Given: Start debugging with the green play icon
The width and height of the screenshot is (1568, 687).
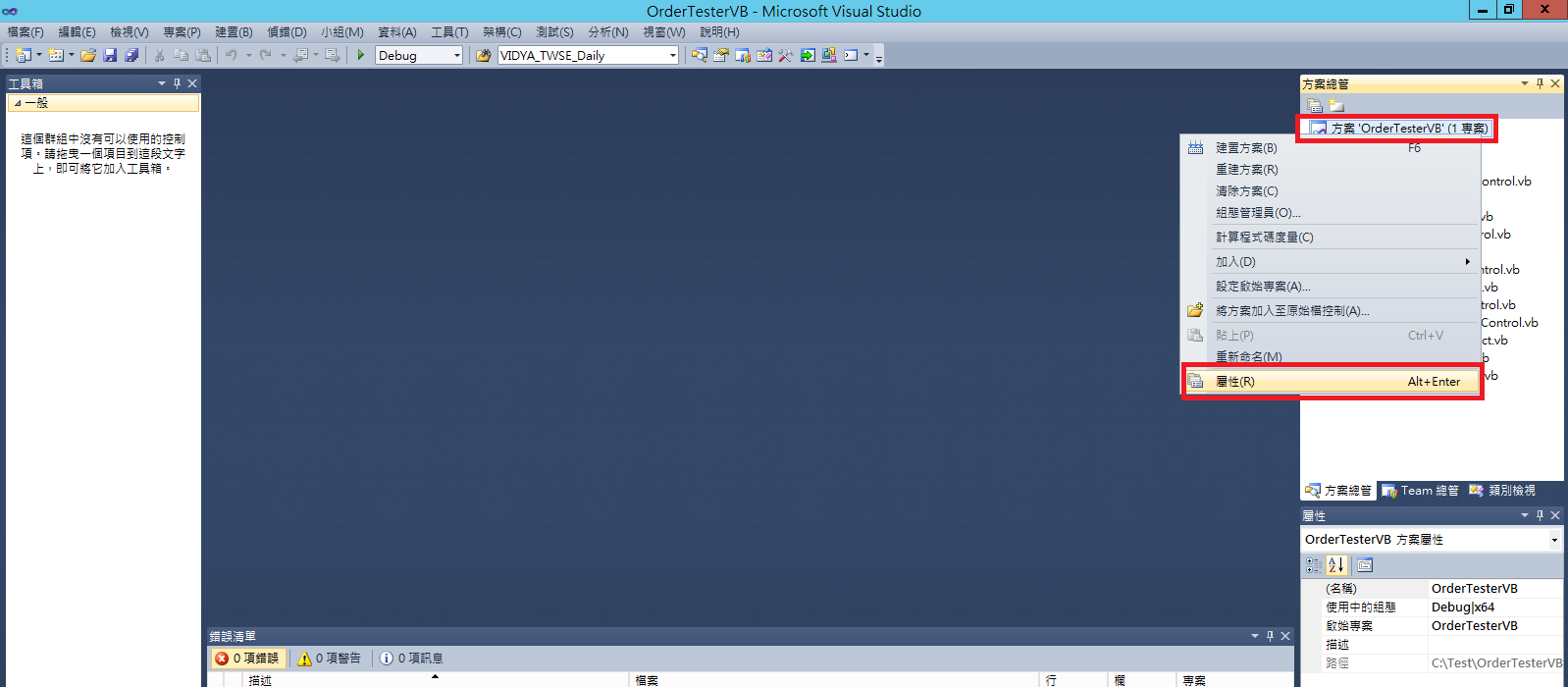Looking at the screenshot, I should [x=361, y=55].
